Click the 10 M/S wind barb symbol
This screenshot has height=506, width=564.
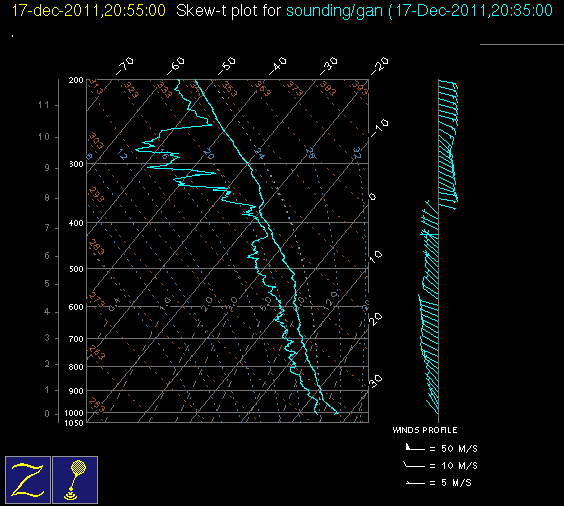tap(414, 465)
